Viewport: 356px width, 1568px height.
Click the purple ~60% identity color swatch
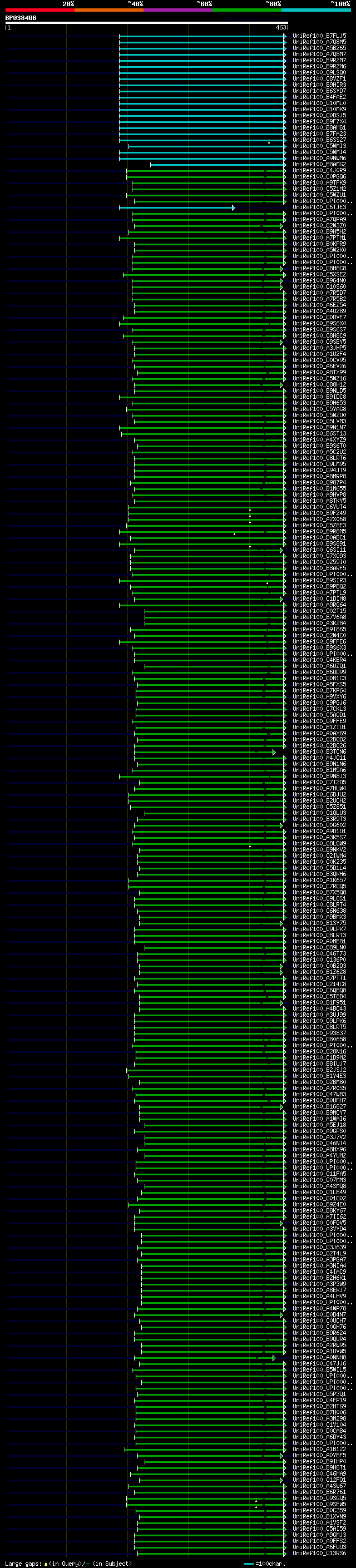pos(179,10)
